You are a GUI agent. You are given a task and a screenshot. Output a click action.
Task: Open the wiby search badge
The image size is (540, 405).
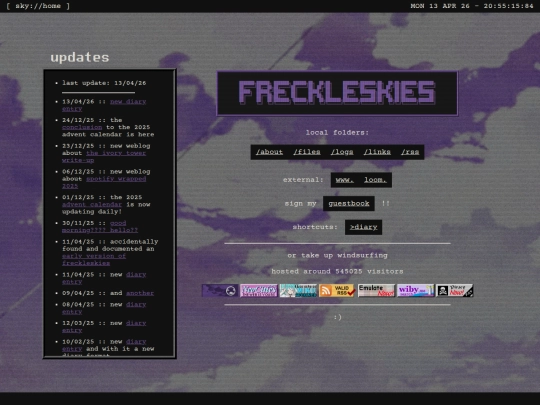click(x=415, y=291)
